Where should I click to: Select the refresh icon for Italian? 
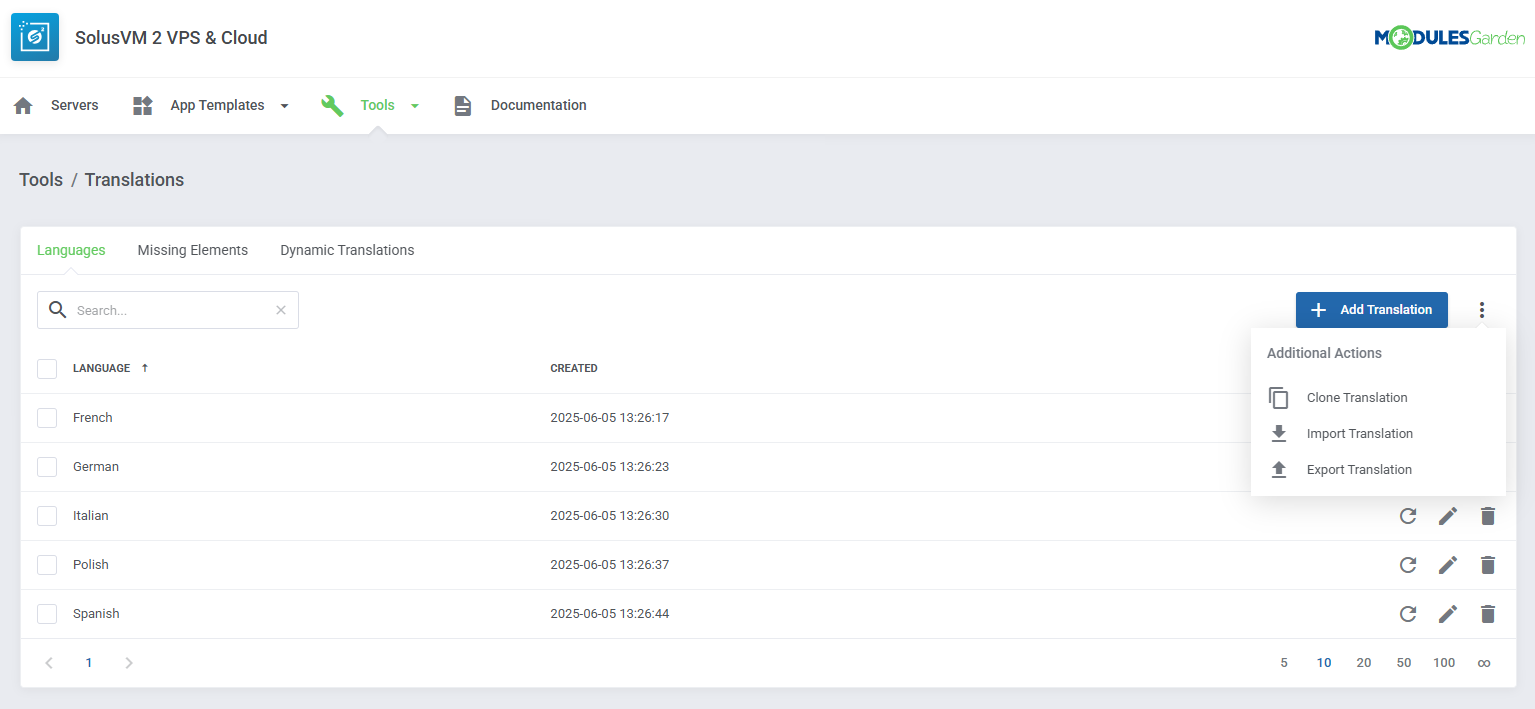click(x=1408, y=515)
